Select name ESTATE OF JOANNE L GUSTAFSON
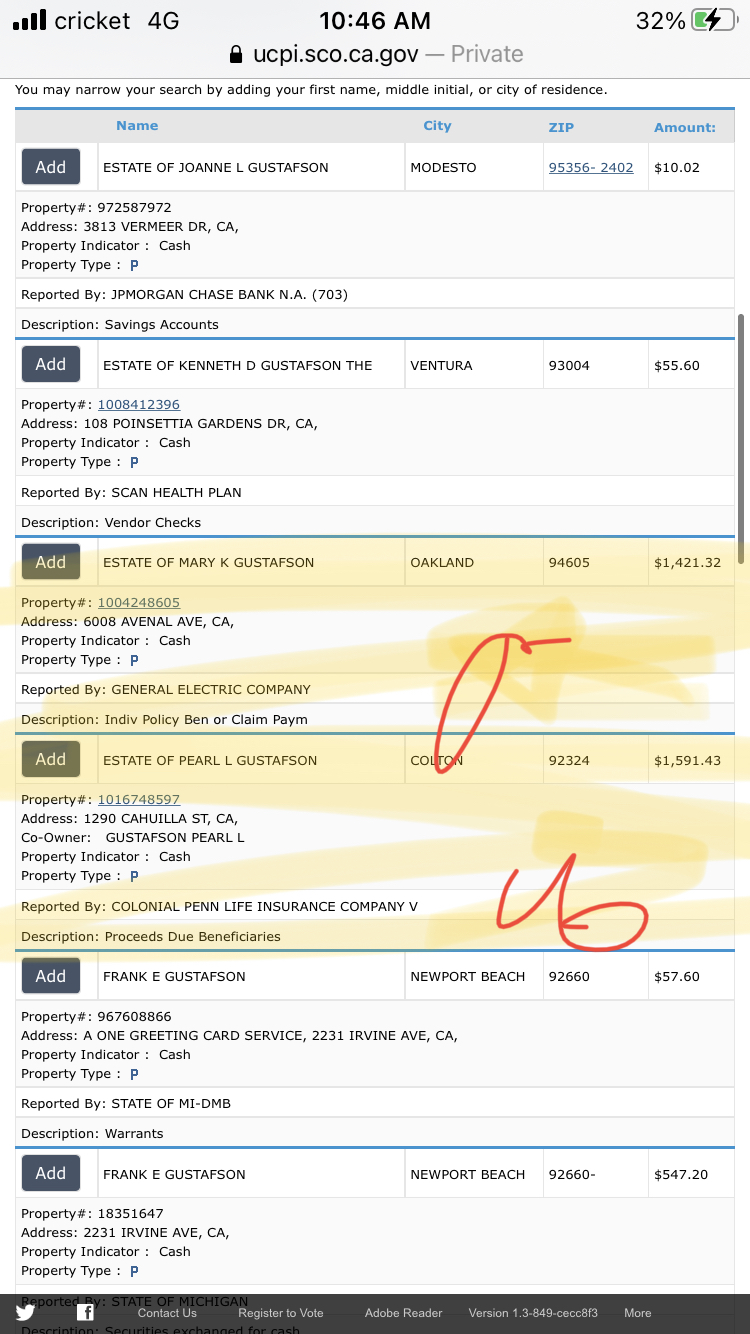Image resolution: width=750 pixels, height=1334 pixels. coord(215,167)
